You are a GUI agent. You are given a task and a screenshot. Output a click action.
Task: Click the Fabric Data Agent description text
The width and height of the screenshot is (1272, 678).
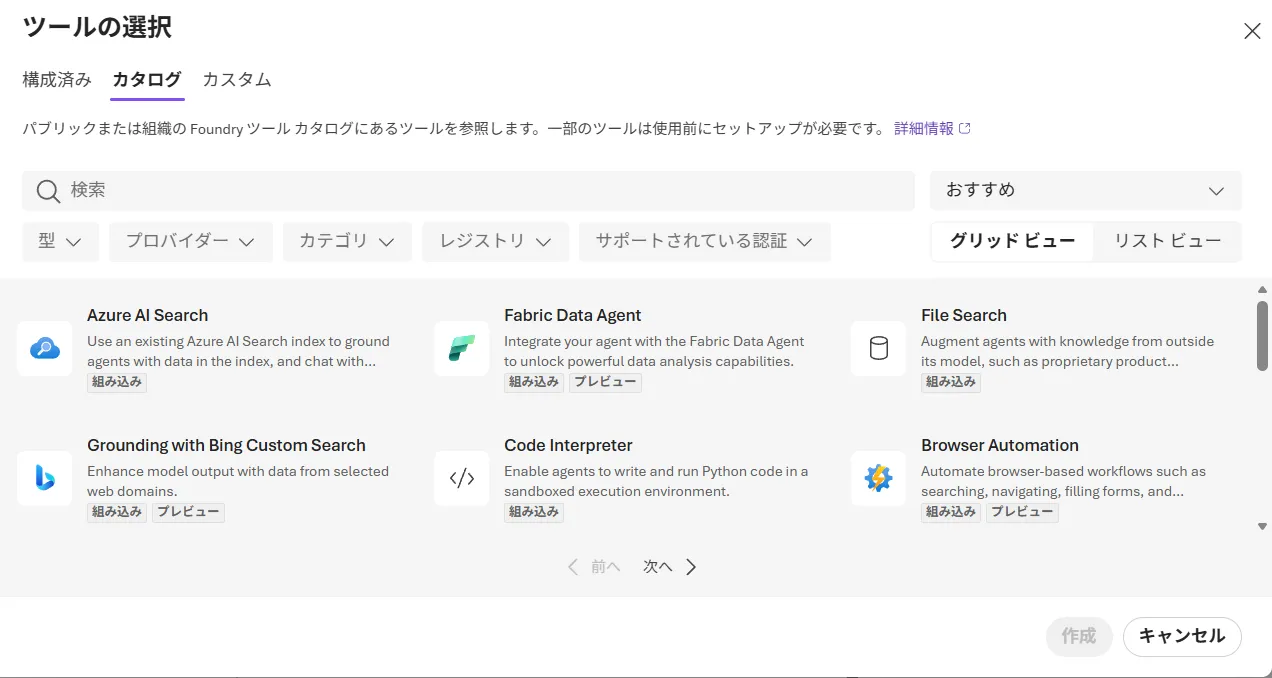(654, 351)
